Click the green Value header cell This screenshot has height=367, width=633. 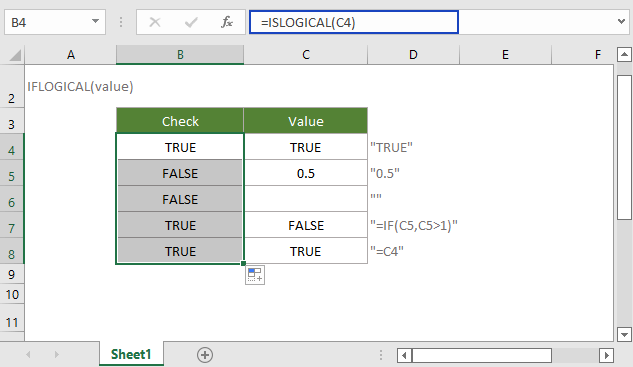click(x=306, y=121)
